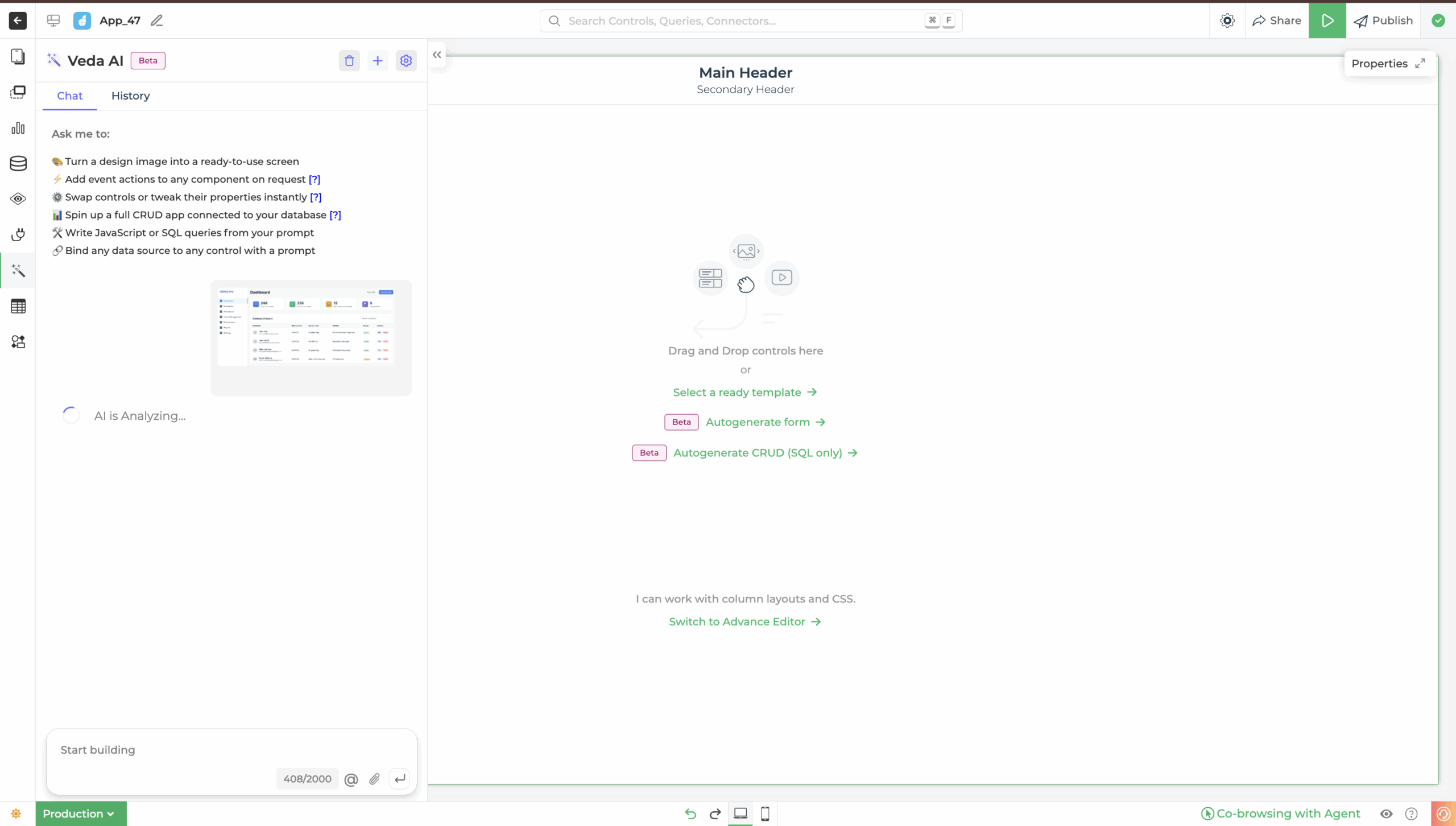
Task: Open the Database panel in the sidebar
Action: [18, 163]
